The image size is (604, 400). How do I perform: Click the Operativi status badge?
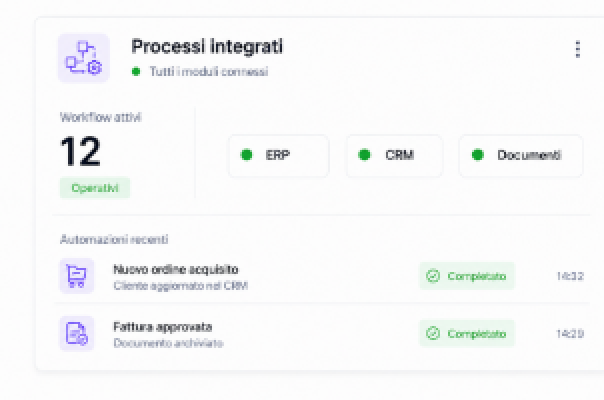coord(95,188)
